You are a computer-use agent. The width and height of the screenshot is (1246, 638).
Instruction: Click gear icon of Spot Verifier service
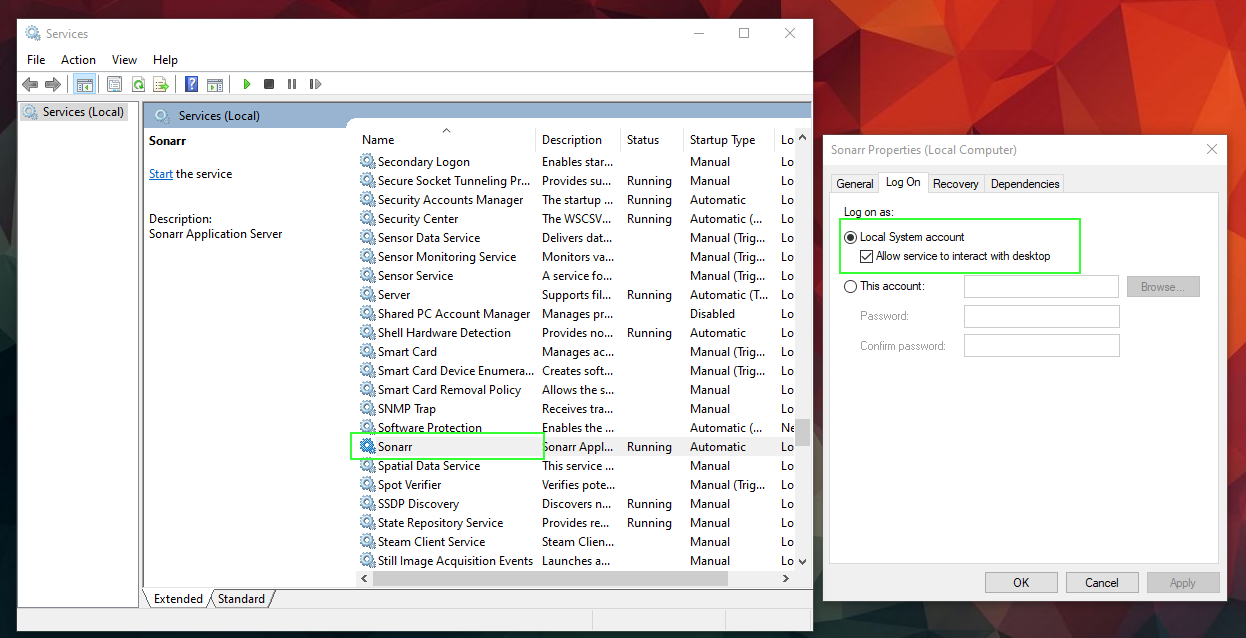(368, 484)
